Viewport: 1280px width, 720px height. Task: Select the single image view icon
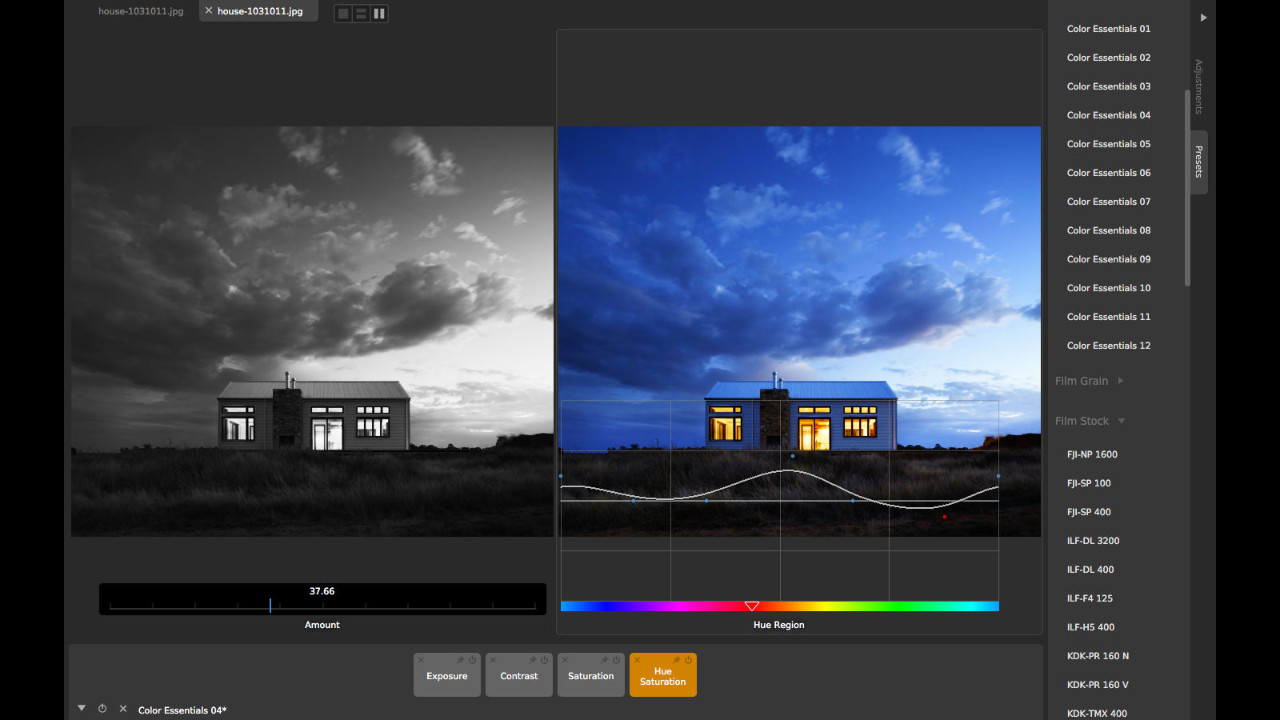click(x=343, y=13)
